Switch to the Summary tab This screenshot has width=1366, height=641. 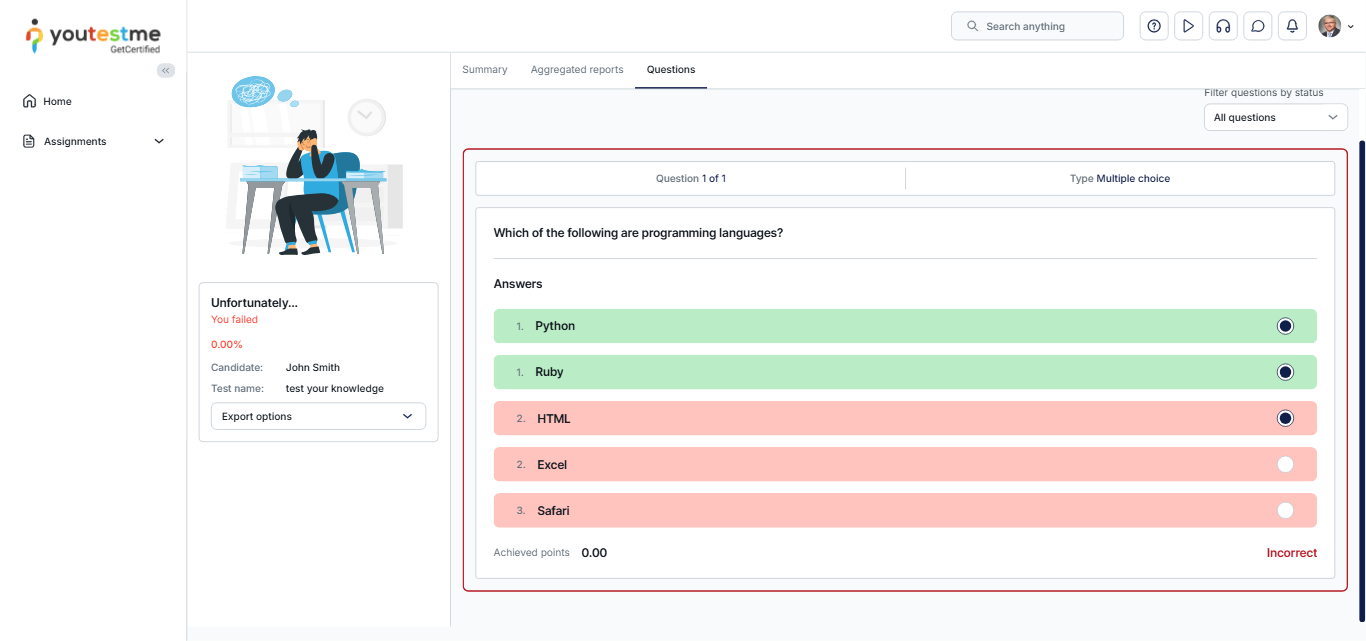(485, 70)
